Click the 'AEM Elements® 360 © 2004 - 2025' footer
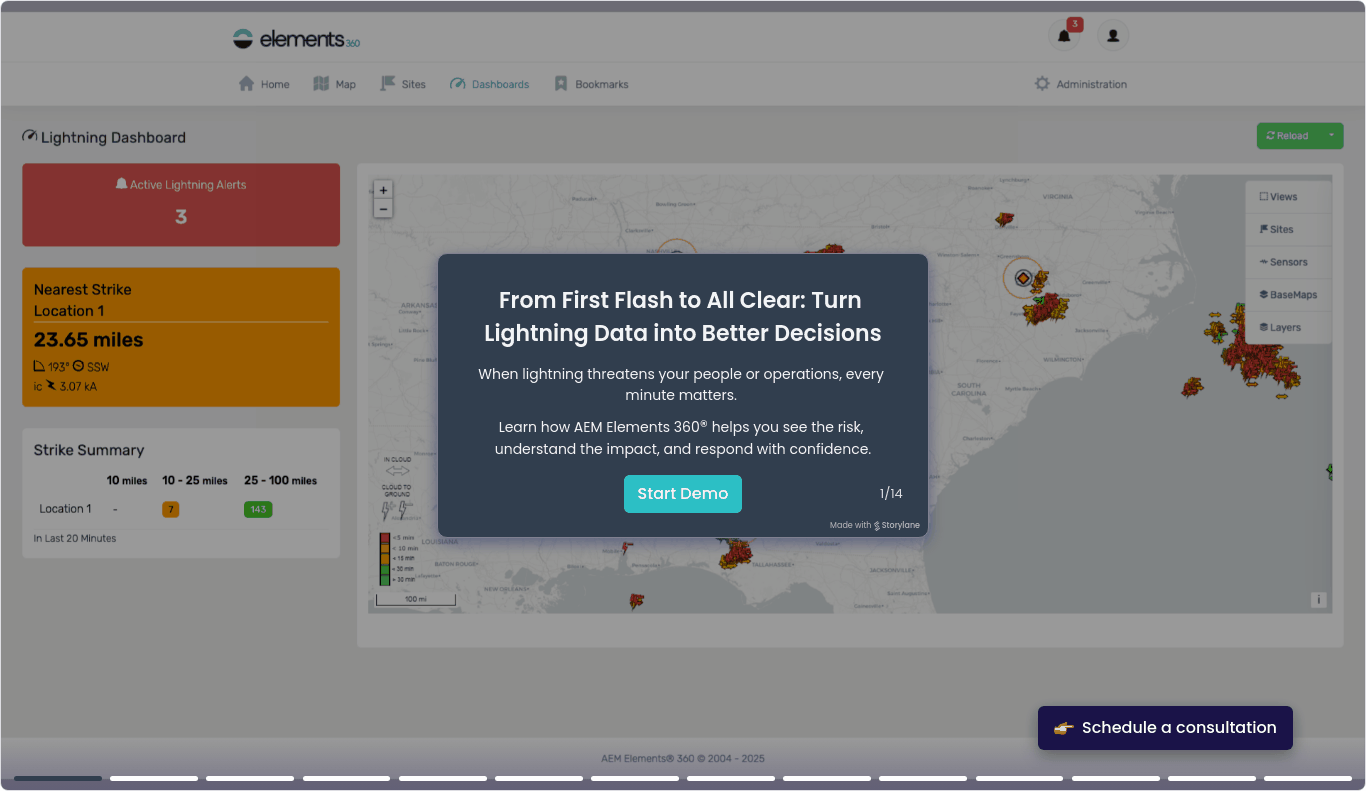This screenshot has height=791, width=1366. pos(683,758)
